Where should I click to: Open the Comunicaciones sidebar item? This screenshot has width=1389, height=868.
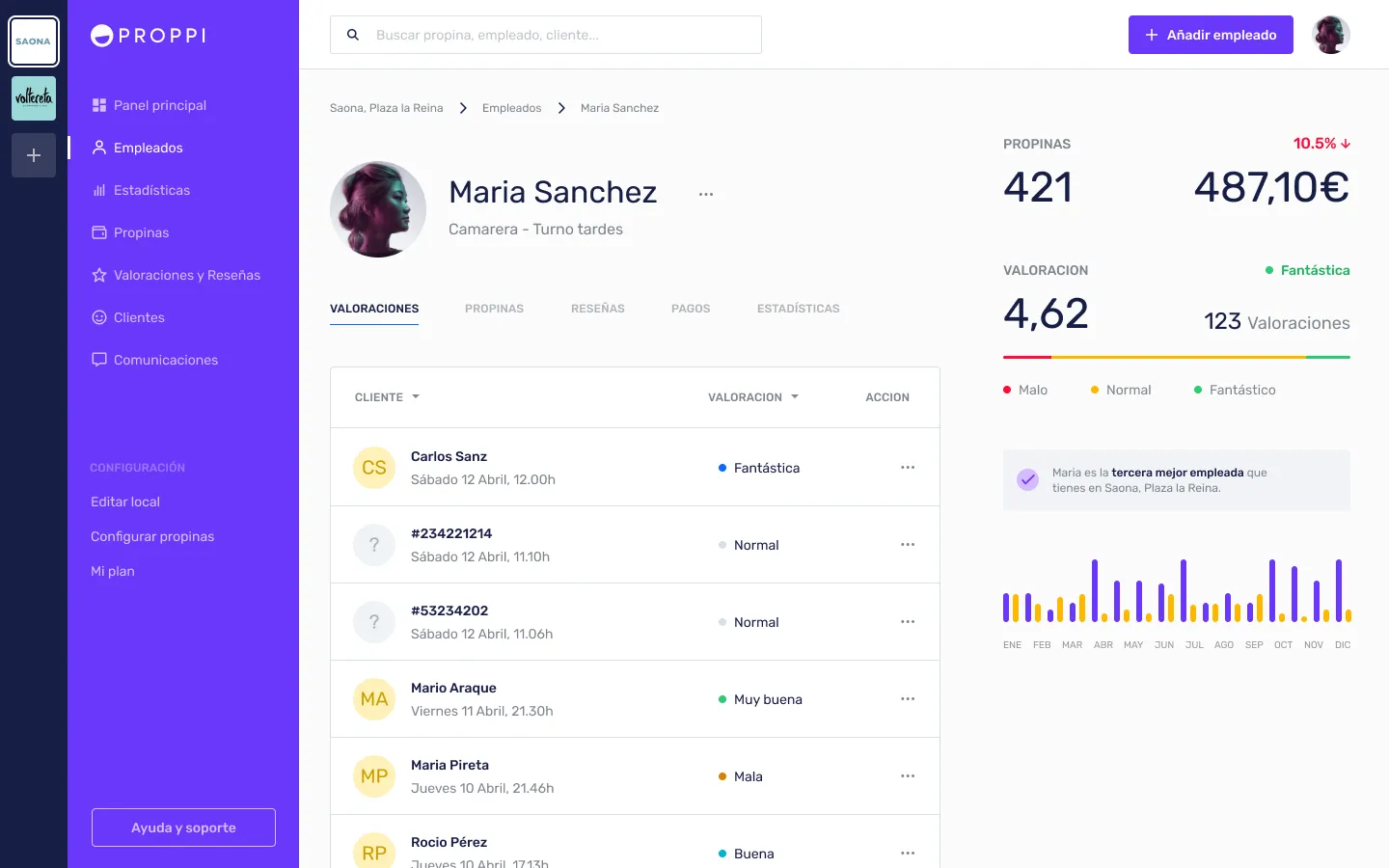[x=165, y=360]
